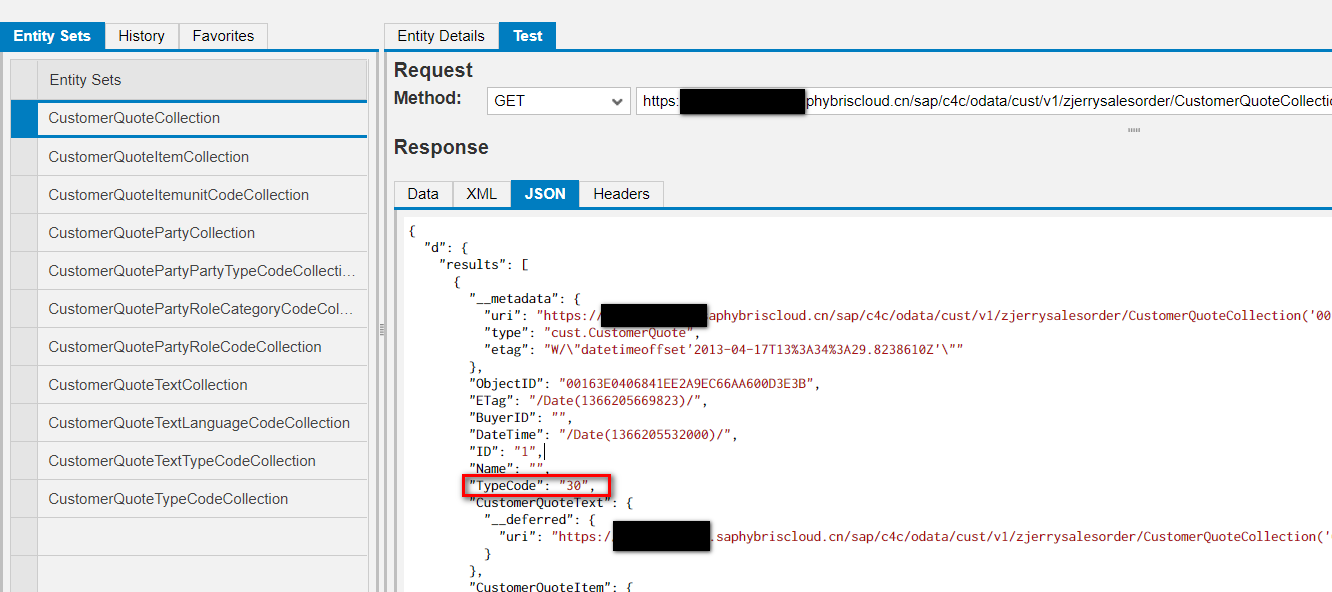Click the "ID": "1" line in JSON
Viewport: 1332px width, 592px height.
coord(505,451)
